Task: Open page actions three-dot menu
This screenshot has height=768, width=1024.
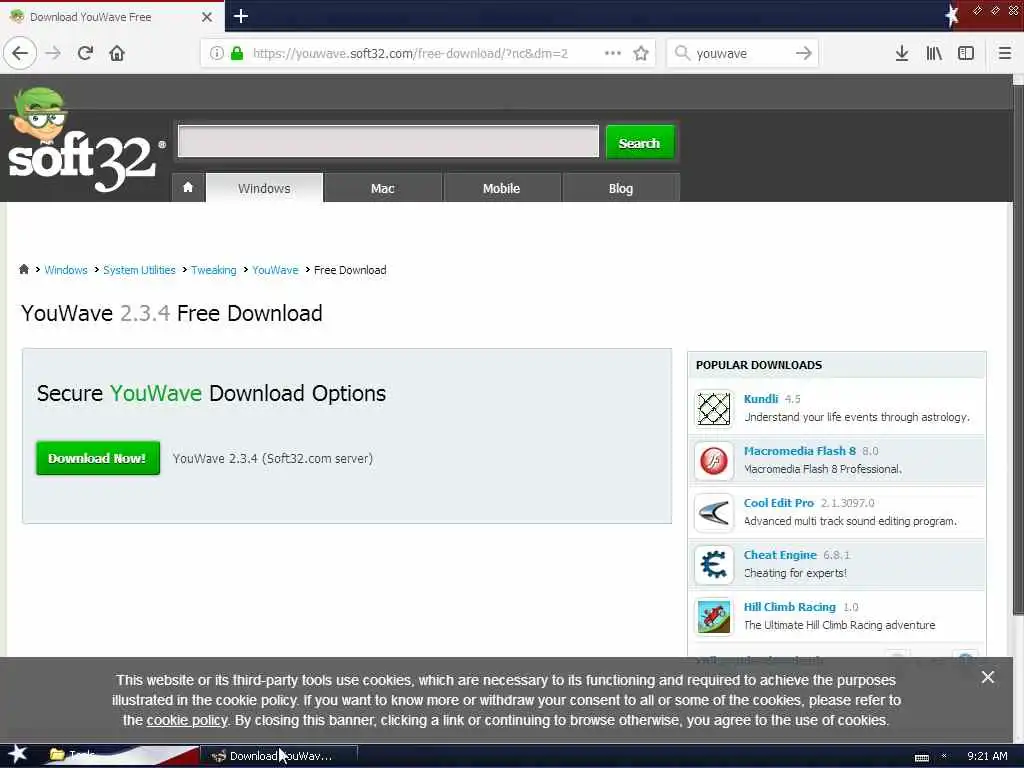Action: click(613, 53)
